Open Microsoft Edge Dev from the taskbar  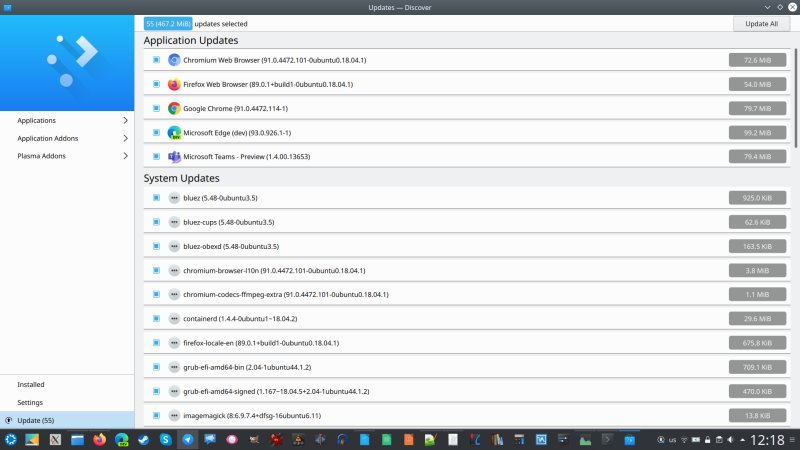click(x=121, y=439)
